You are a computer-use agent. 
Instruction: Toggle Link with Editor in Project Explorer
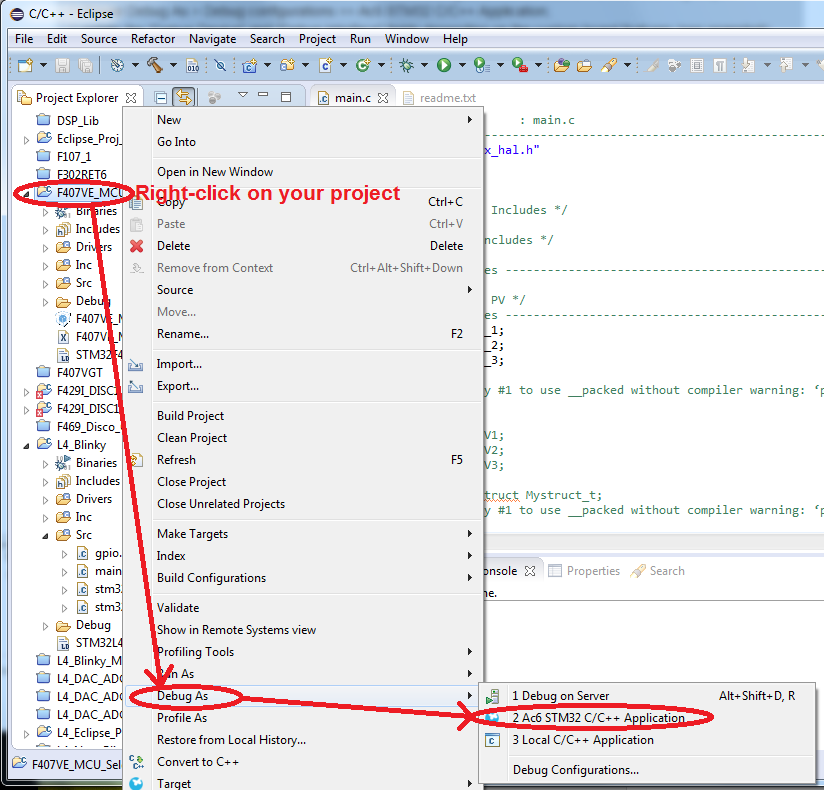(184, 98)
